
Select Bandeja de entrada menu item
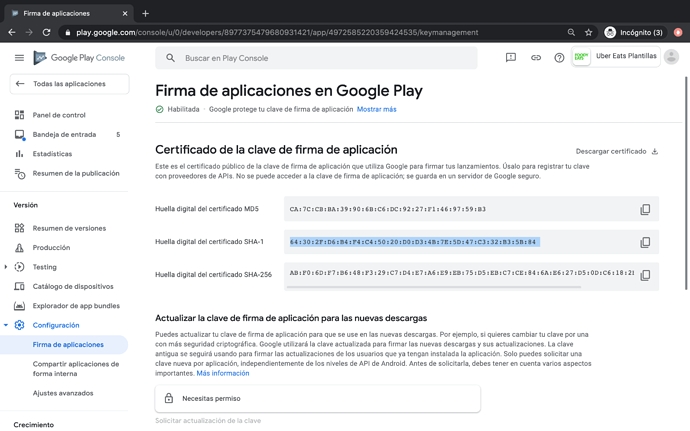pos(64,134)
